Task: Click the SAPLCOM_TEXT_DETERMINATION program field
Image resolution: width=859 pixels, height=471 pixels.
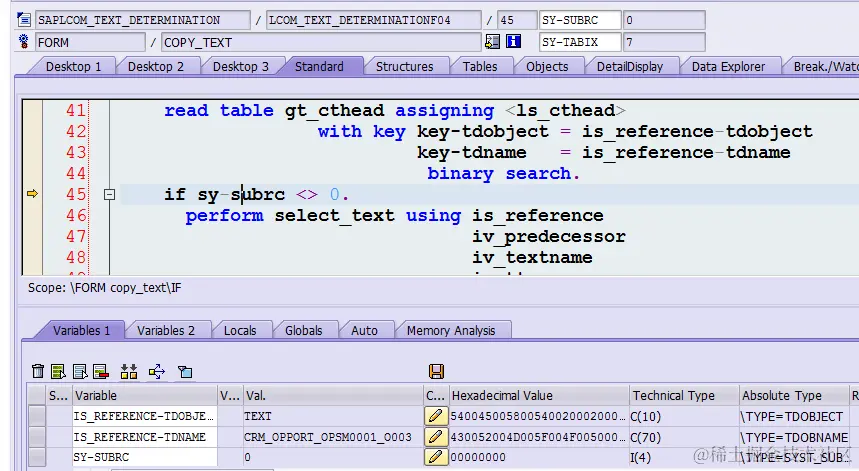Action: tap(142, 20)
